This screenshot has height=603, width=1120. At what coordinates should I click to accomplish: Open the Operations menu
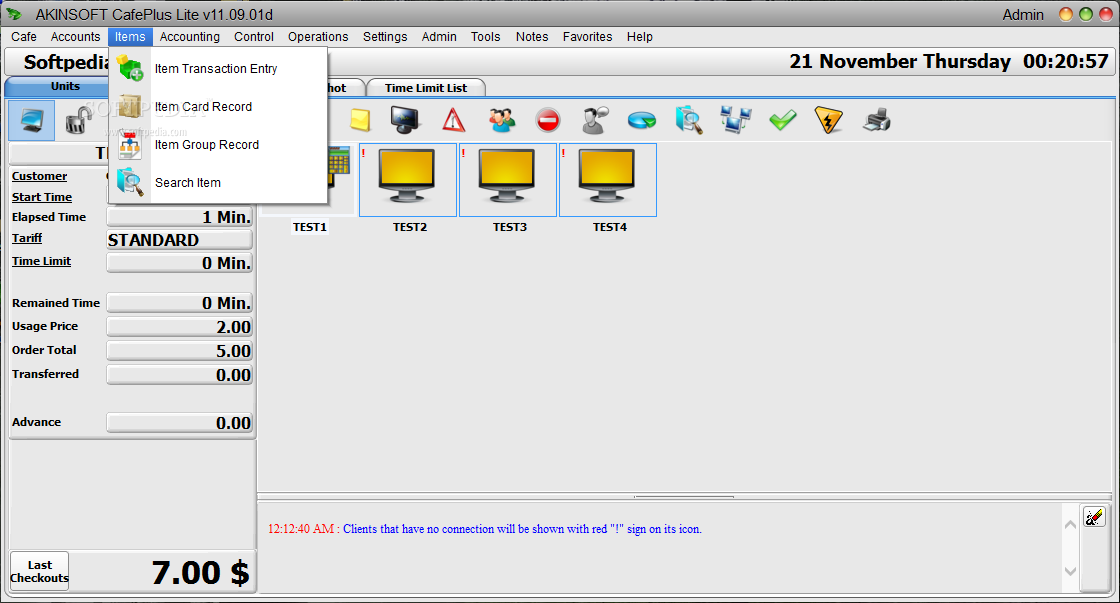click(x=318, y=36)
